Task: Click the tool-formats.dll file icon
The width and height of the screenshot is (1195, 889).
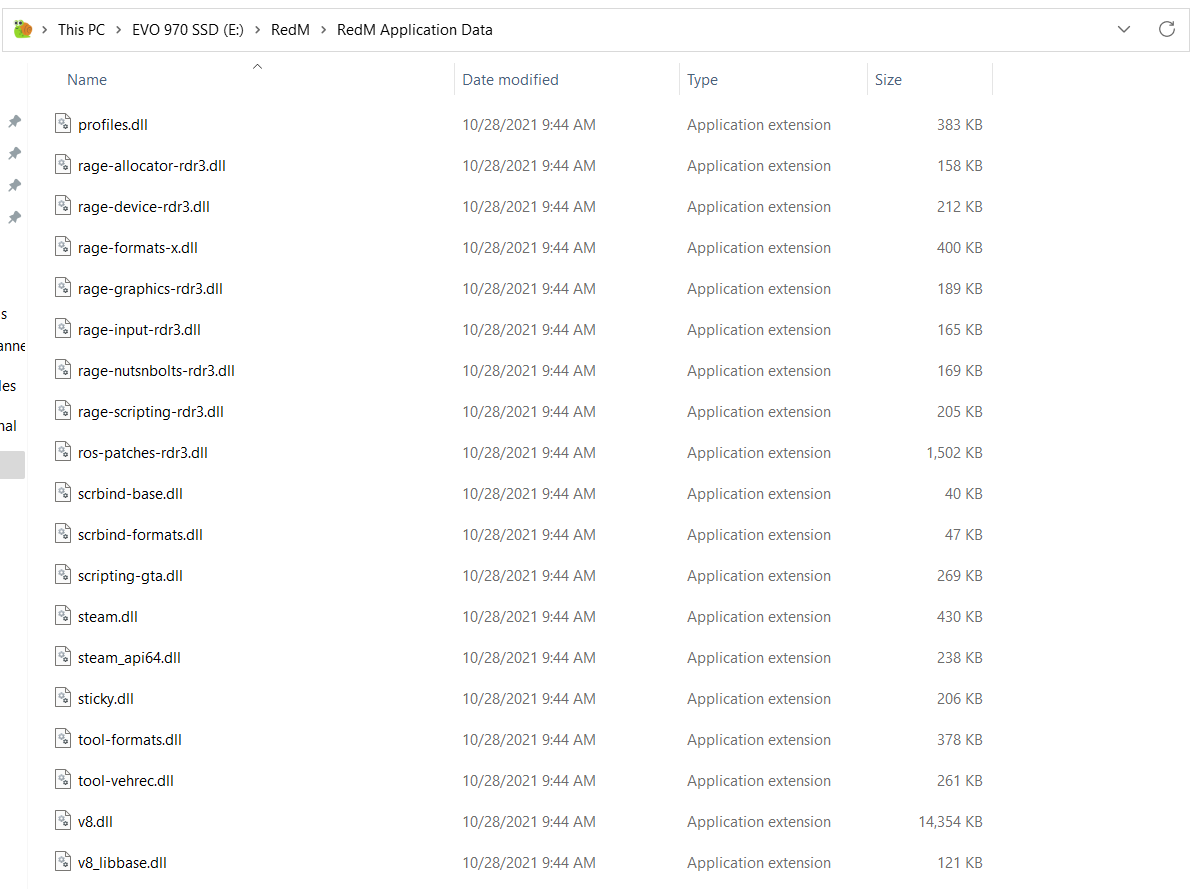Action: (63, 739)
